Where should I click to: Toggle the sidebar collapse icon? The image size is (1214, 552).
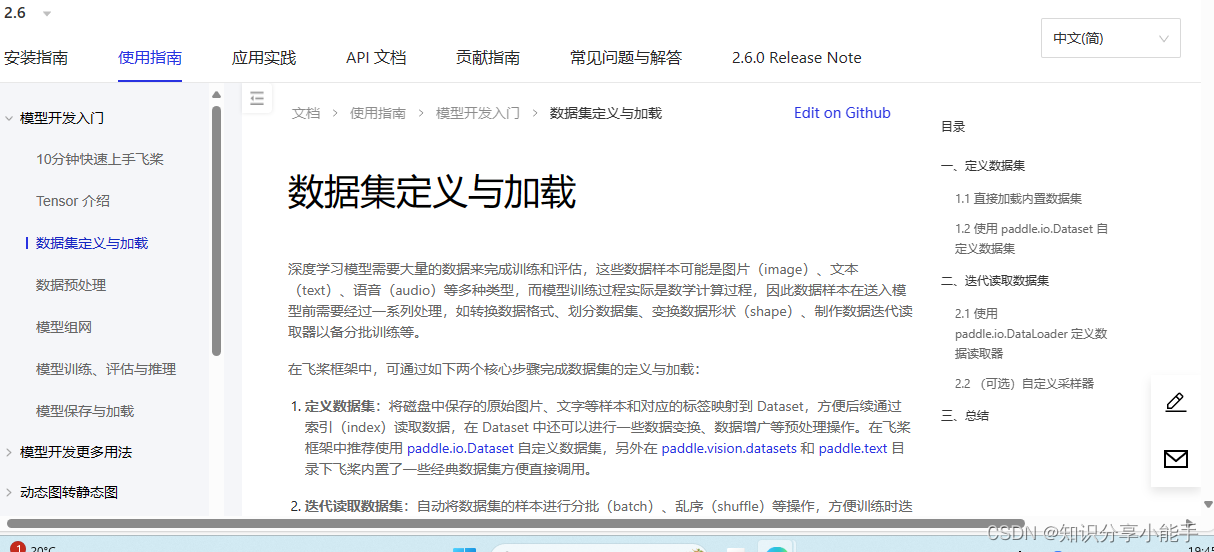(257, 98)
